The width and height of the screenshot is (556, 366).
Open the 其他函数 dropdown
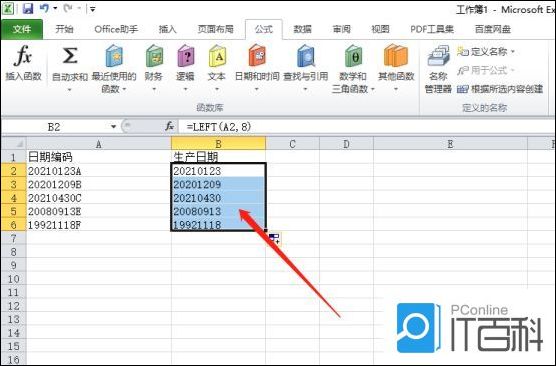click(x=396, y=89)
